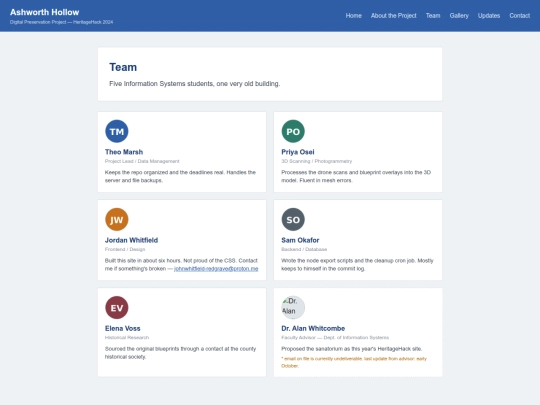
Task: Click '3D Scanning / Photogrammetry' role text
Action: (x=316, y=161)
